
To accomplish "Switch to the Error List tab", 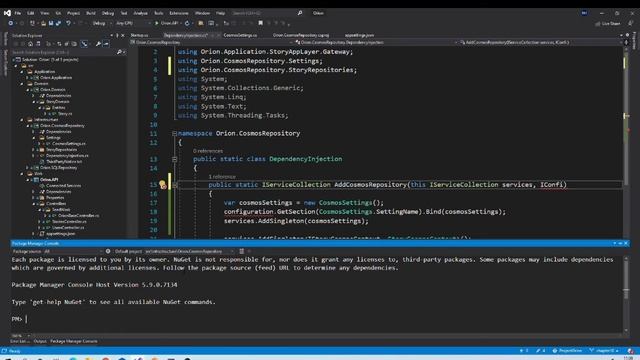I will pyautogui.click(x=20, y=341).
